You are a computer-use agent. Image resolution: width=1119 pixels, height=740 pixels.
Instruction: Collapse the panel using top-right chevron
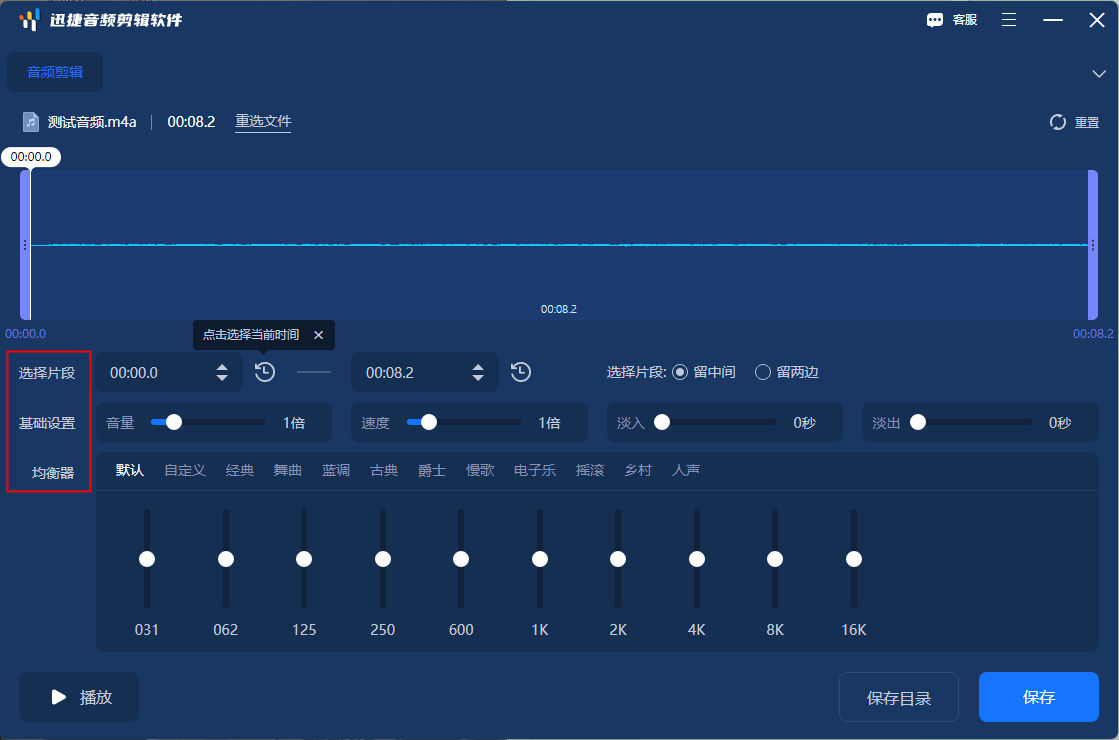pos(1100,72)
